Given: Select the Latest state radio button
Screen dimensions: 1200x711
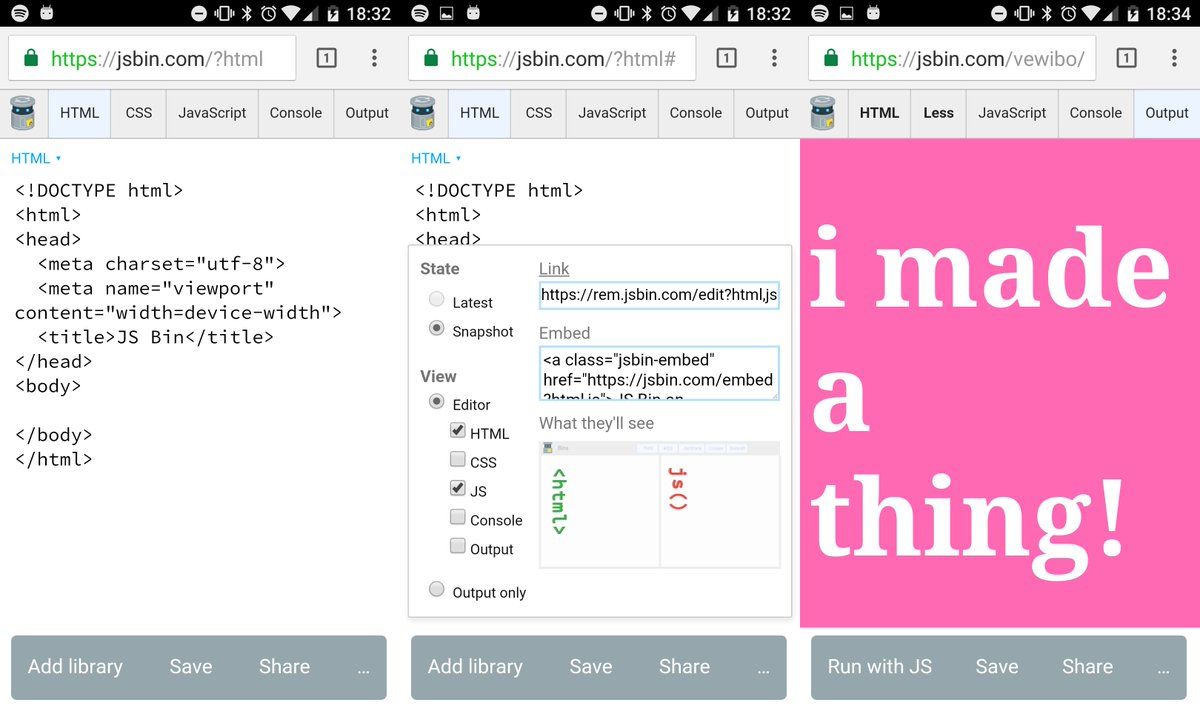Looking at the screenshot, I should (437, 299).
